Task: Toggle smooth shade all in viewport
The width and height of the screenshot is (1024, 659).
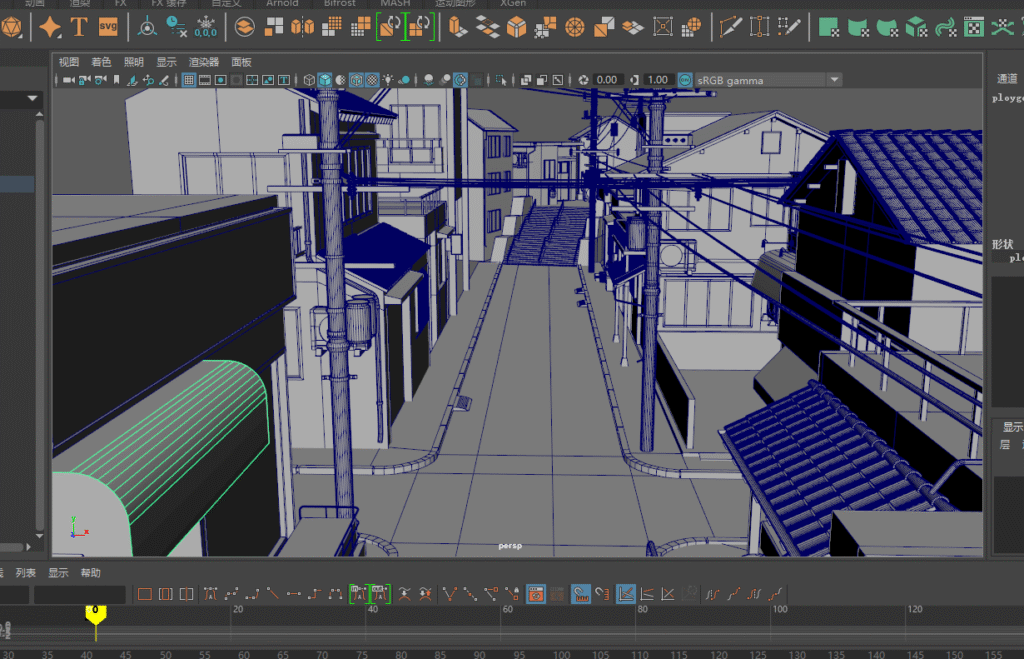Action: coord(325,80)
